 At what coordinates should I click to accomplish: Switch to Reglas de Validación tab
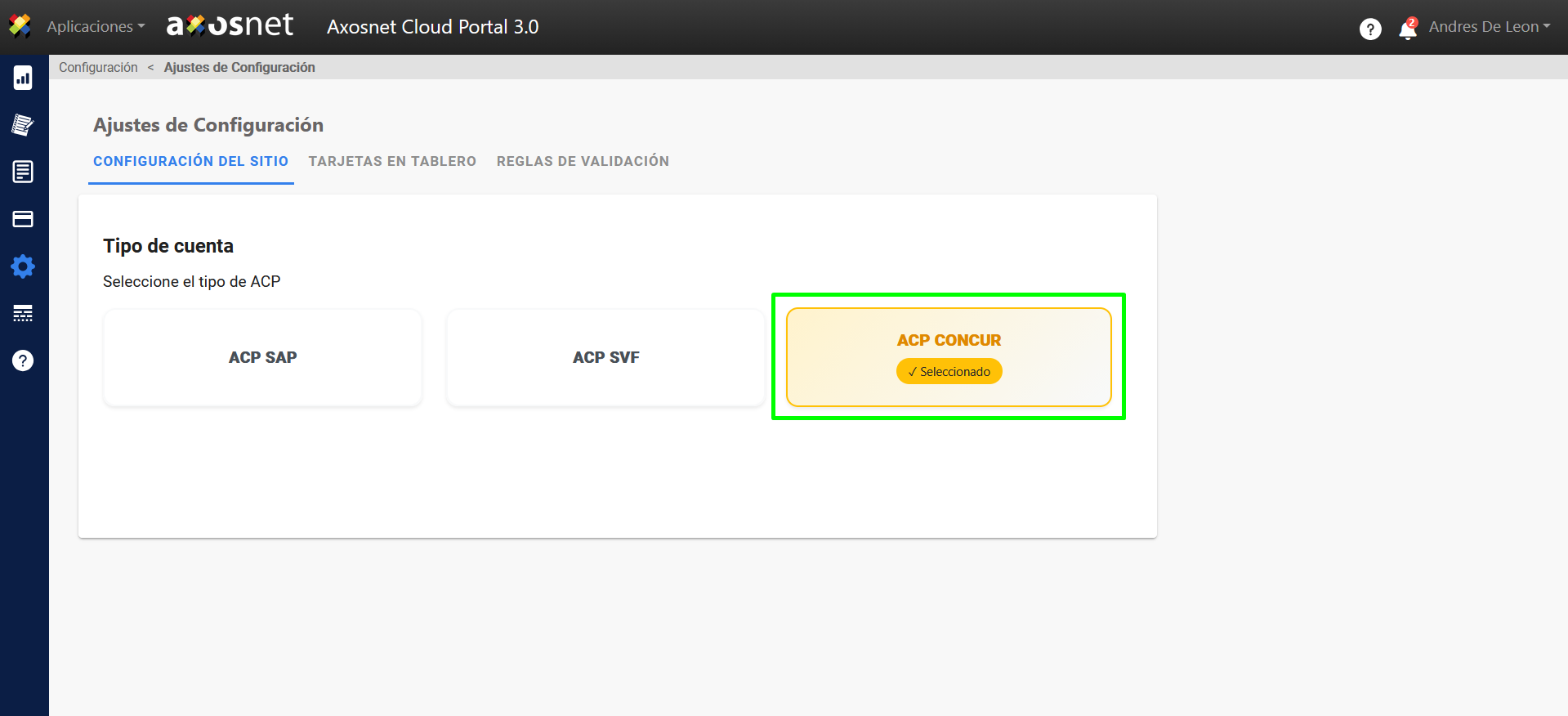(x=583, y=161)
